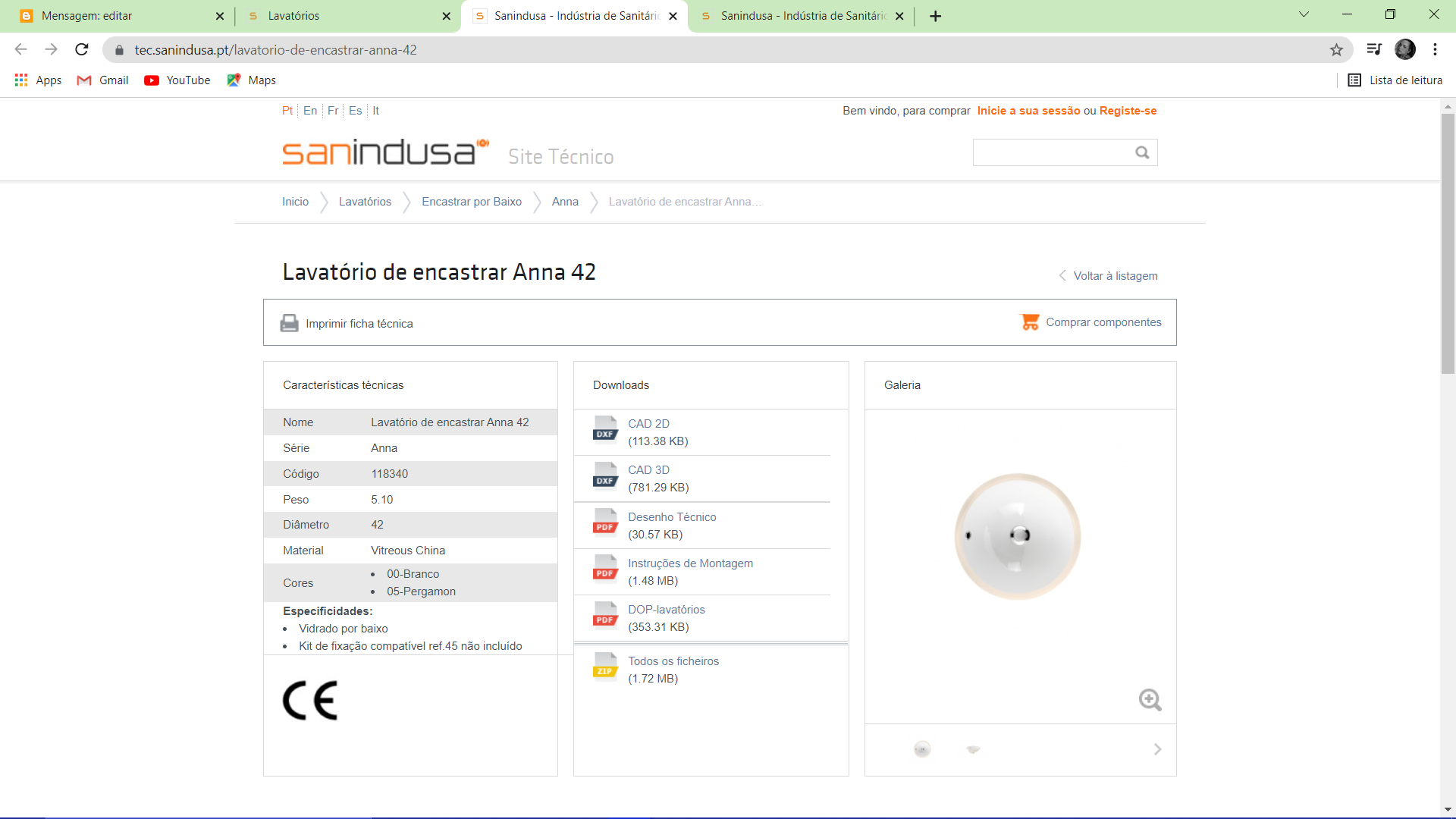The height and width of the screenshot is (819, 1456).
Task: Open Lista de leitura panel
Action: click(1395, 80)
